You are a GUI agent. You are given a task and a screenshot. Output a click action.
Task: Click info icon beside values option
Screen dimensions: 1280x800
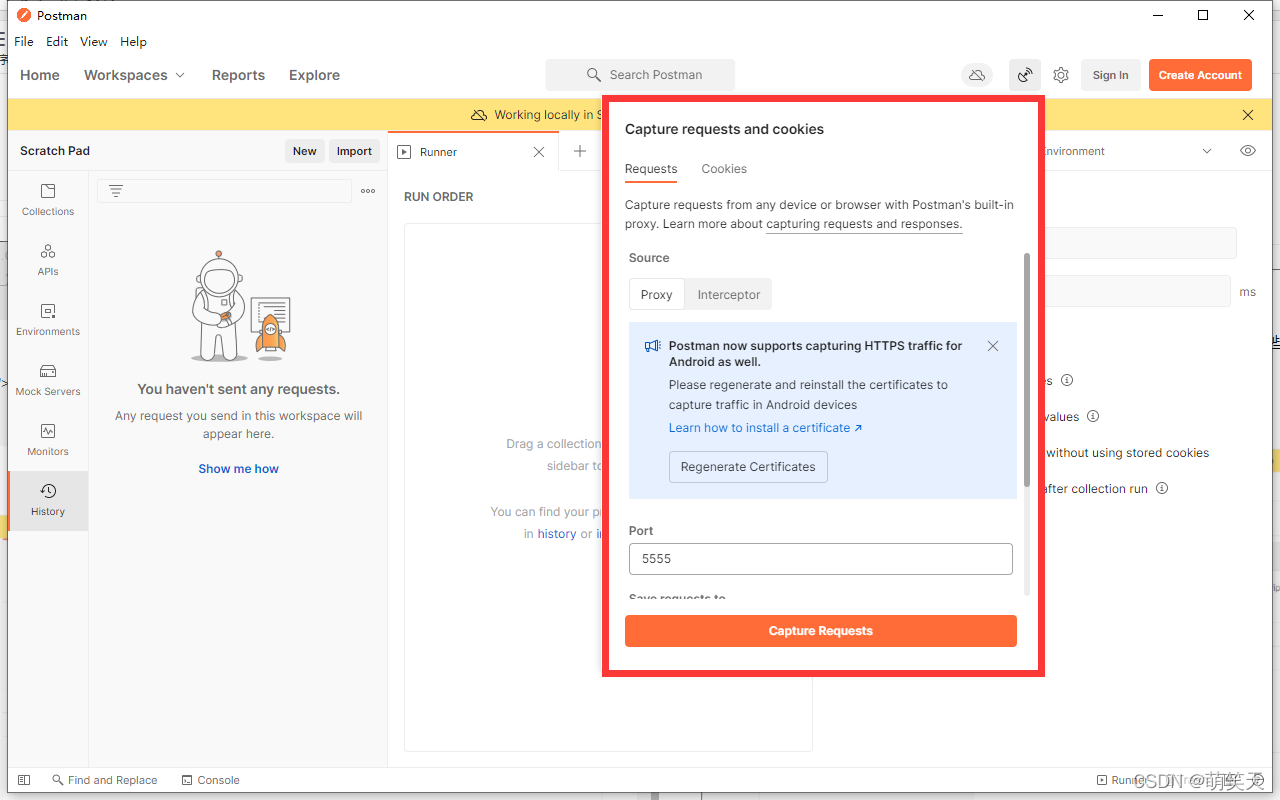(x=1093, y=416)
